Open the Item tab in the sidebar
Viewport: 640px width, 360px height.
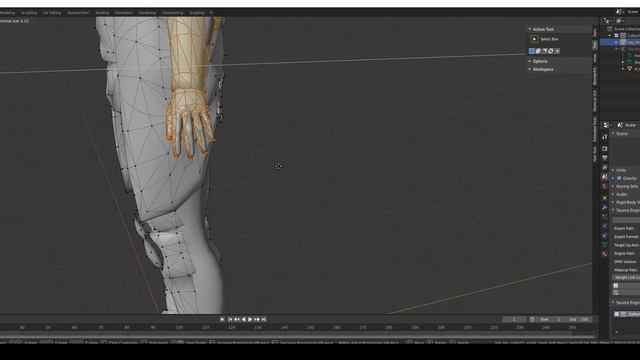pos(595,32)
